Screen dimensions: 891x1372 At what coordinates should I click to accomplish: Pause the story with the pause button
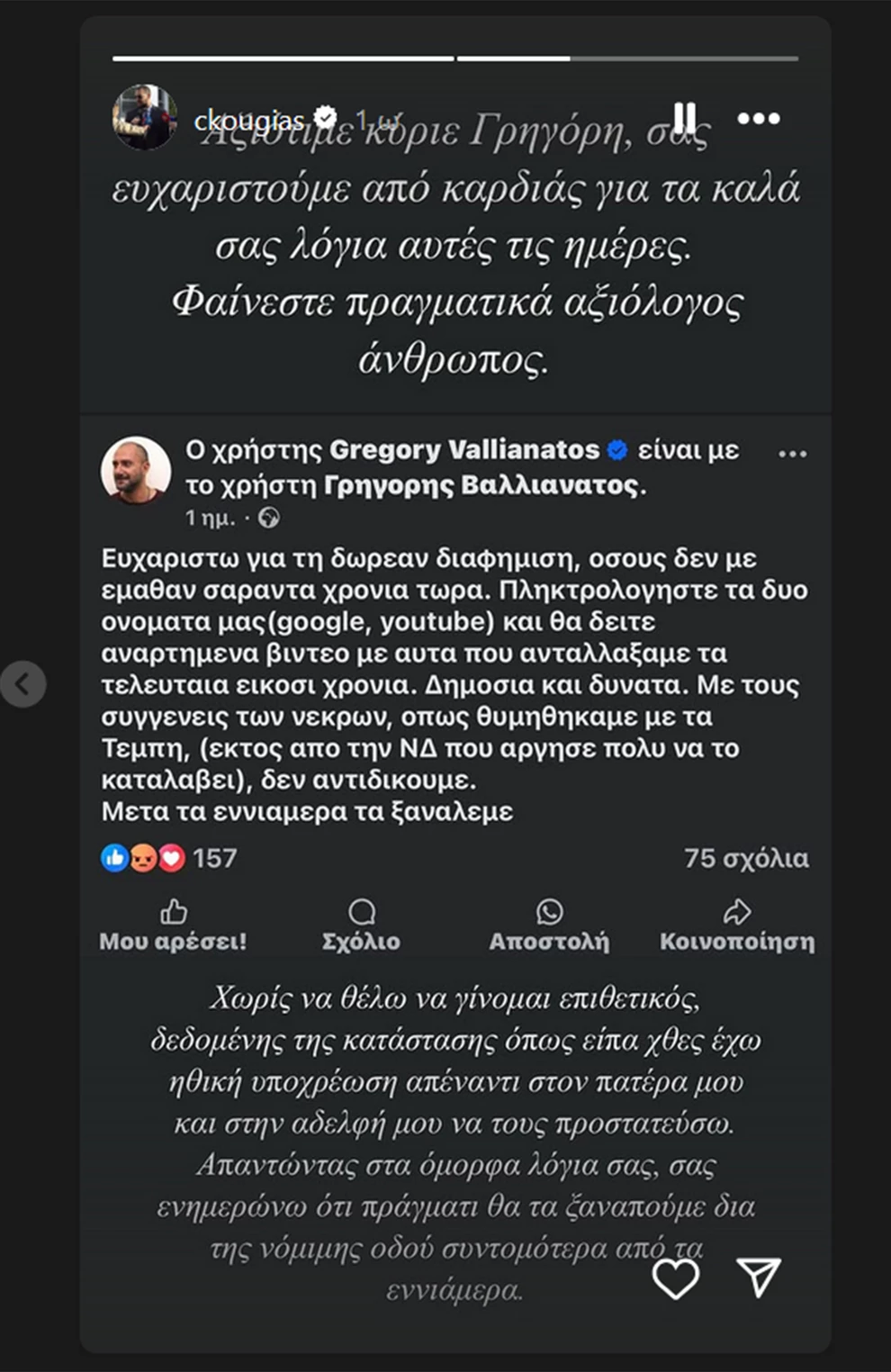685,118
